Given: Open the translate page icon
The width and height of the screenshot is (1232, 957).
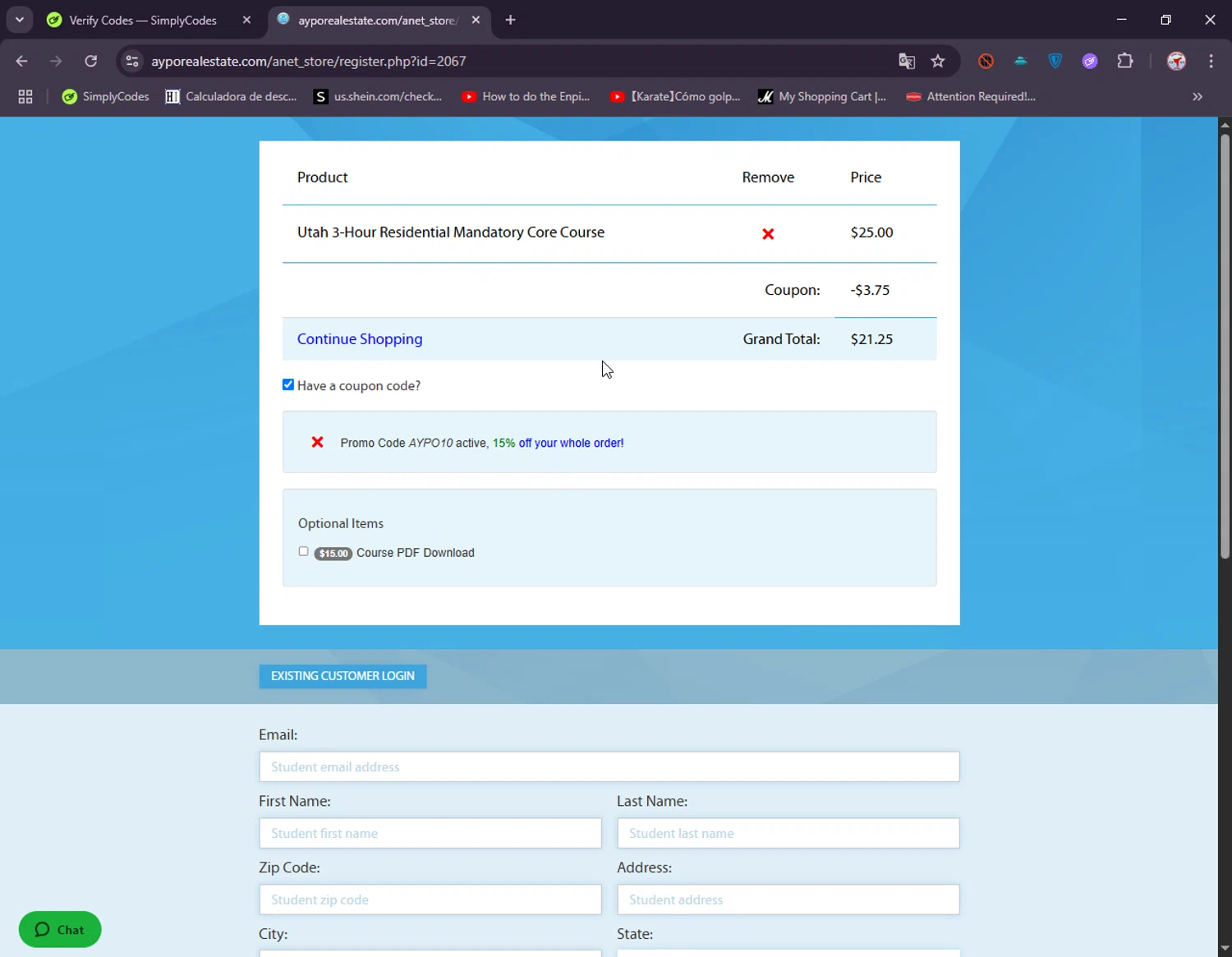Looking at the screenshot, I should pyautogui.click(x=907, y=61).
